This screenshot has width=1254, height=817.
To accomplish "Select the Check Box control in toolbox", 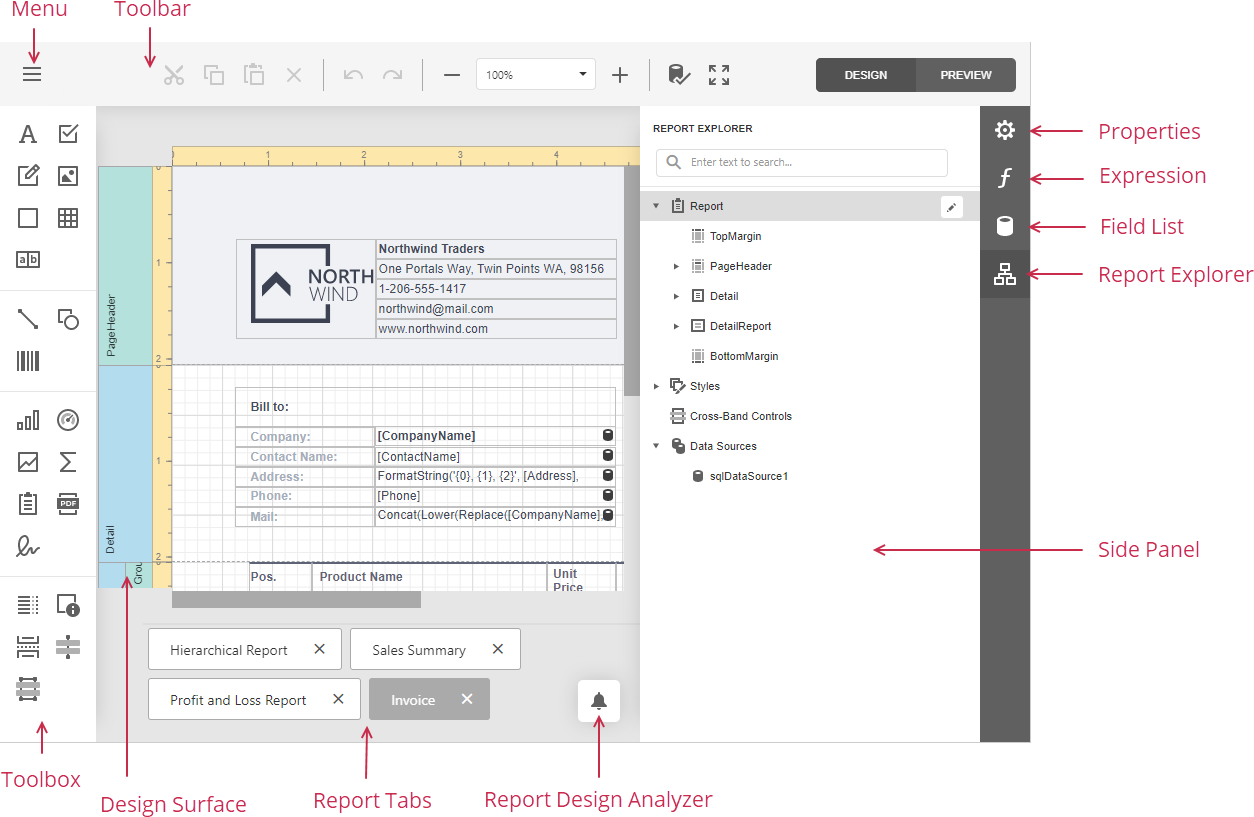I will [x=68, y=134].
